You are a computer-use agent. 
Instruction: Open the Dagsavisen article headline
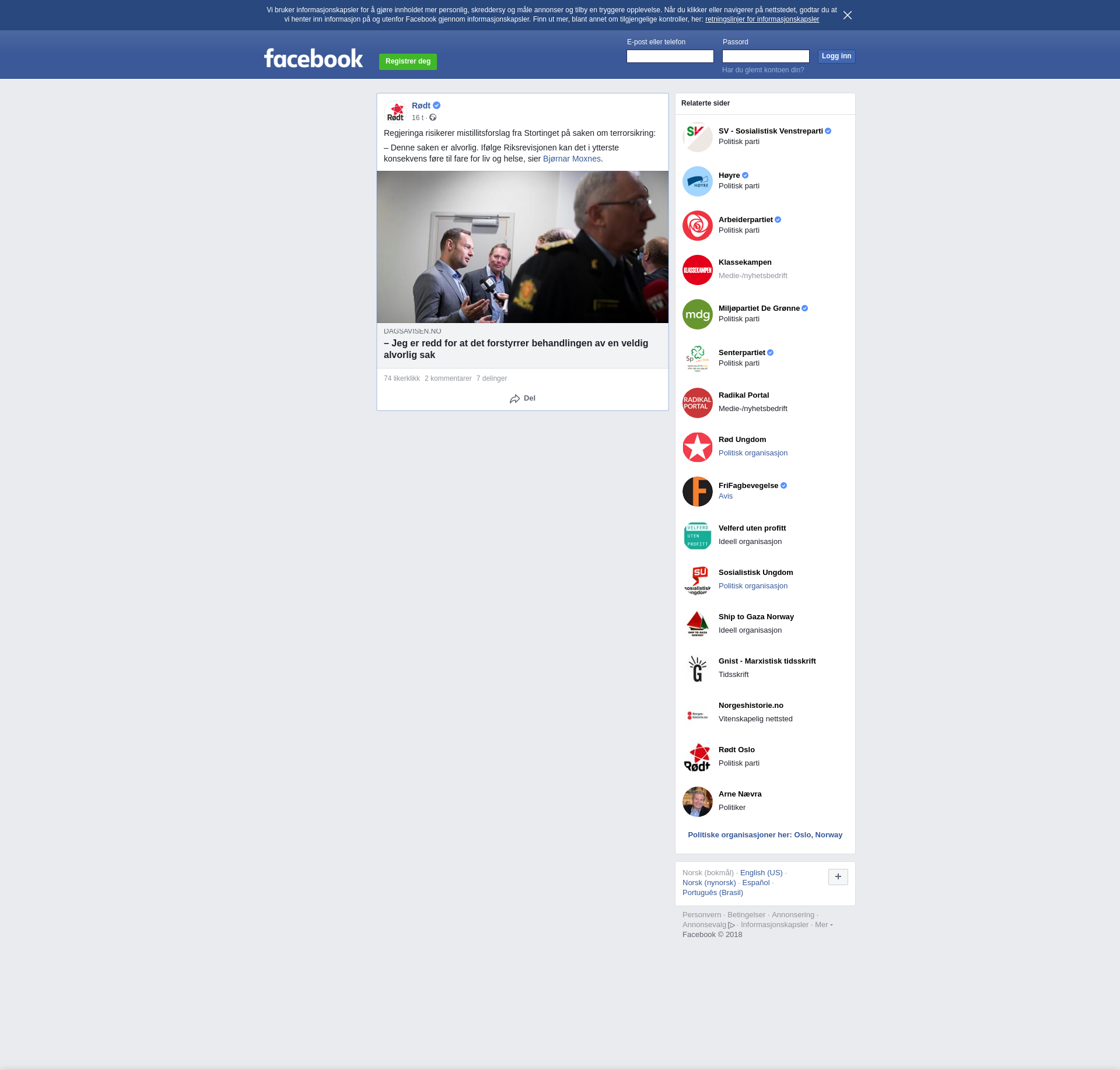(516, 349)
